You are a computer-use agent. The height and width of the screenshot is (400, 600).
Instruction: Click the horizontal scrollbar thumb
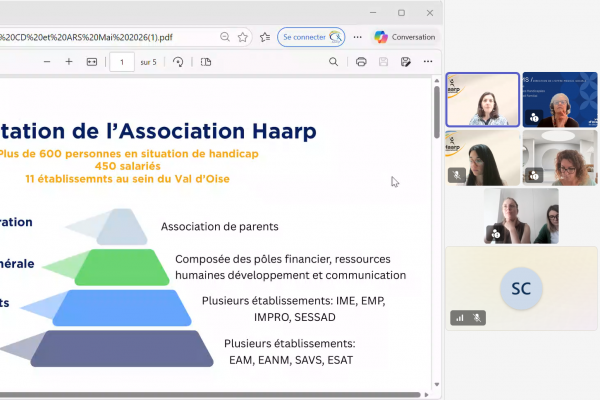(210, 395)
